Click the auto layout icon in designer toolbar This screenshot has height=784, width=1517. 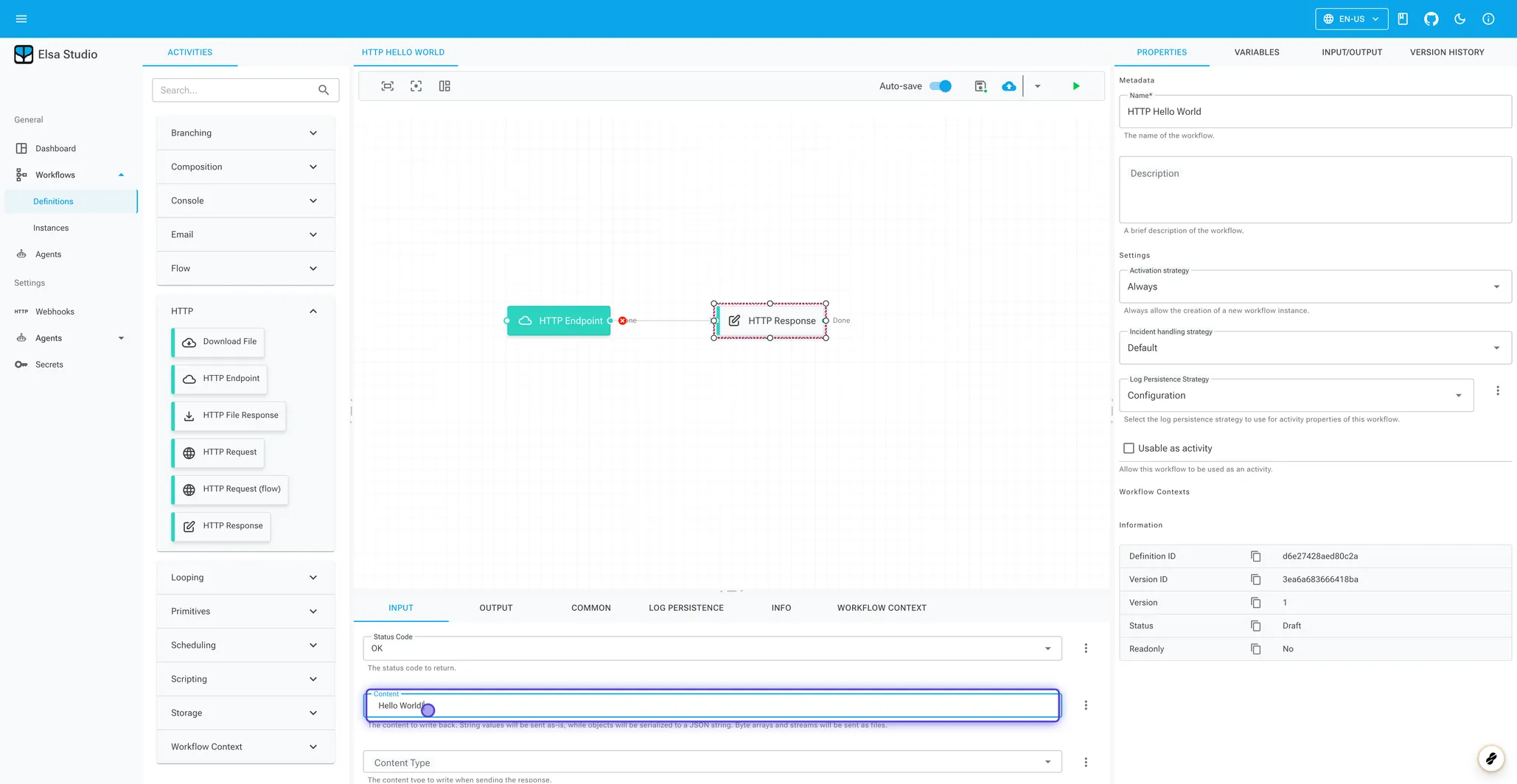coord(444,86)
